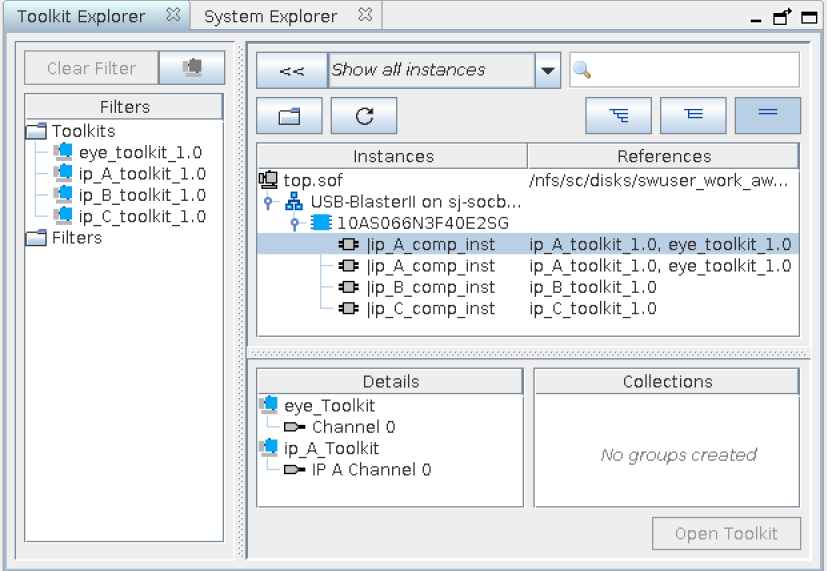The width and height of the screenshot is (827, 571).
Task: Click the USB-BlasterII network icon
Action: [x=294, y=202]
